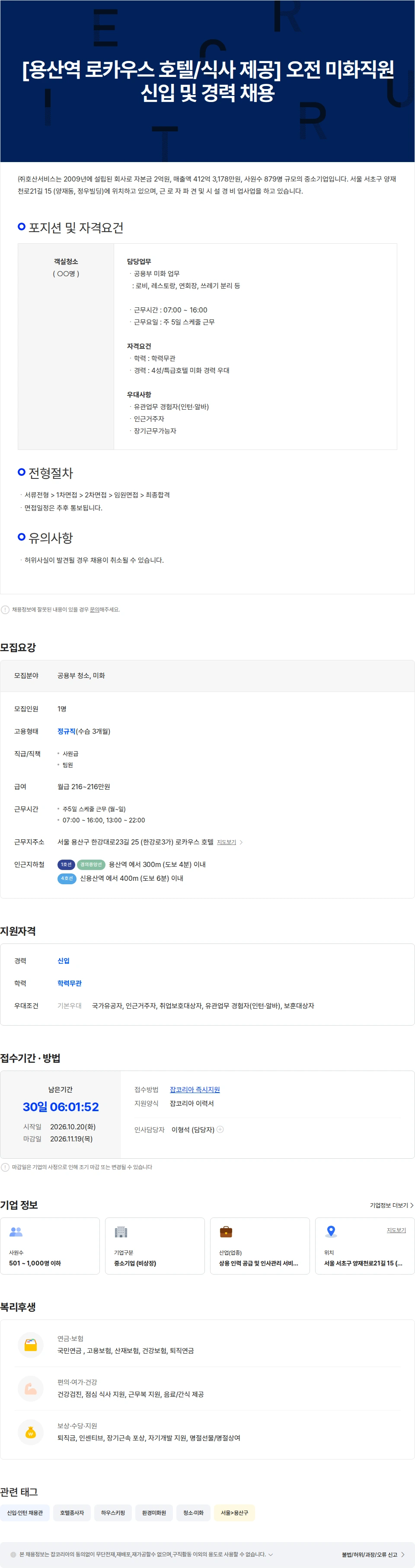Click the remaining time 30일 06:01:52
This screenshot has width=415, height=1568.
pos(61,1106)
